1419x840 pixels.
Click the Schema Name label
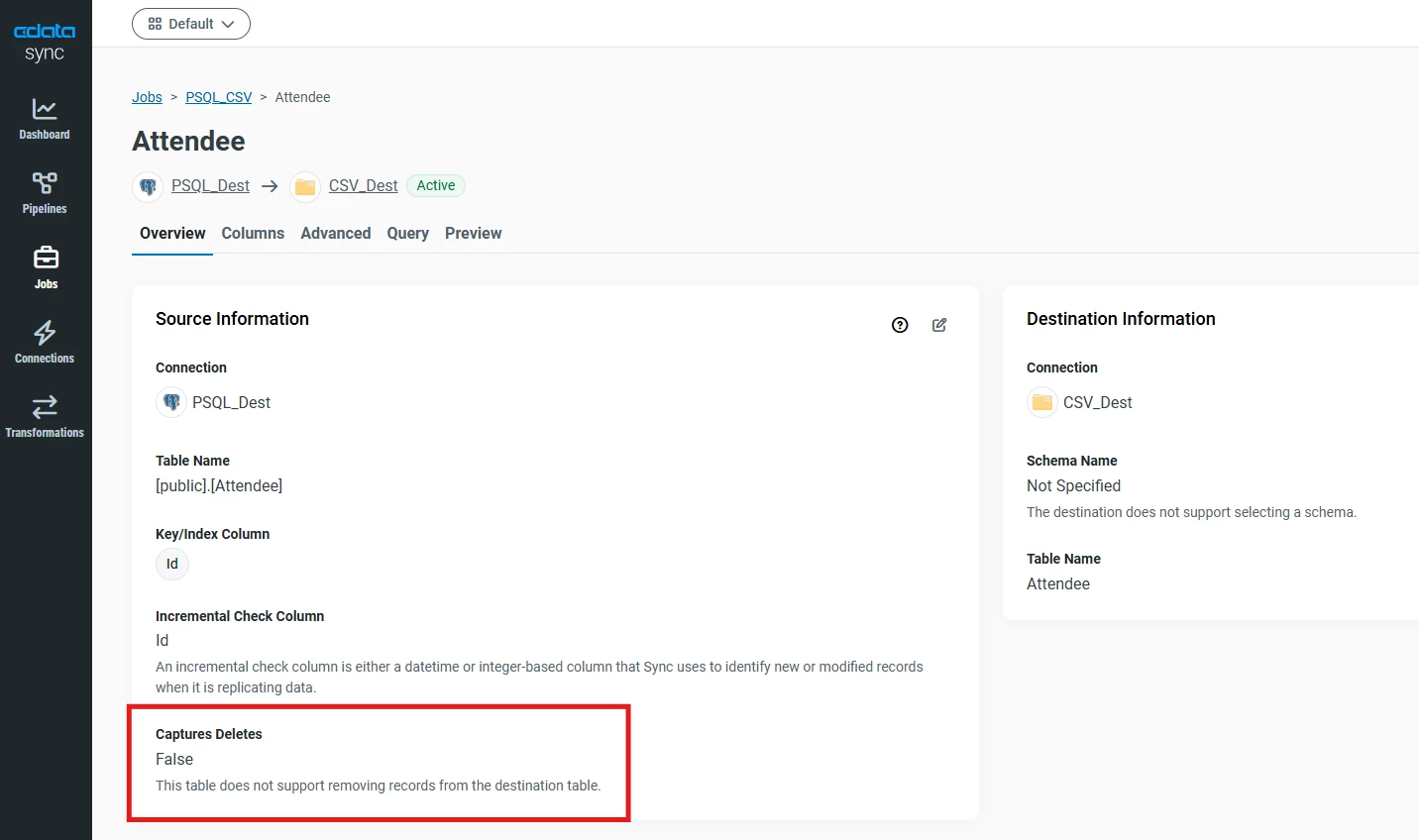1072,461
